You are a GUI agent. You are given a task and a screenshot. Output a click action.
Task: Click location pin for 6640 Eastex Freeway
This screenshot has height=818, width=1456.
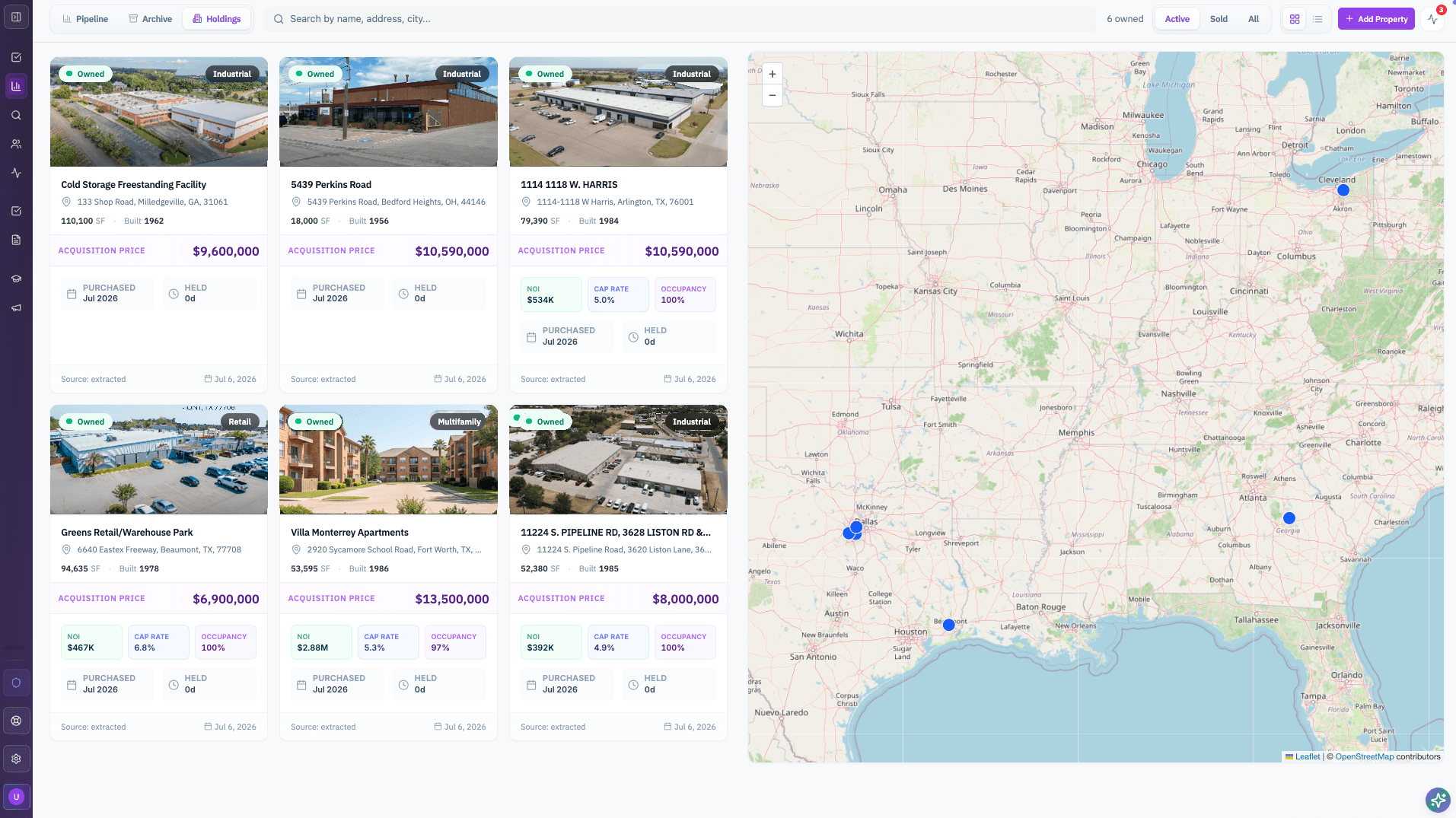(x=66, y=550)
